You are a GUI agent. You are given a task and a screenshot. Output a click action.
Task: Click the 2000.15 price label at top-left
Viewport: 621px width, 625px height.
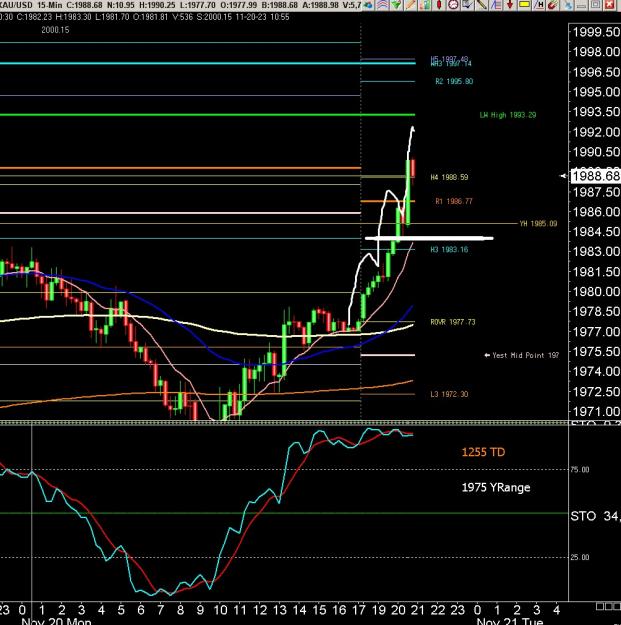point(55,30)
